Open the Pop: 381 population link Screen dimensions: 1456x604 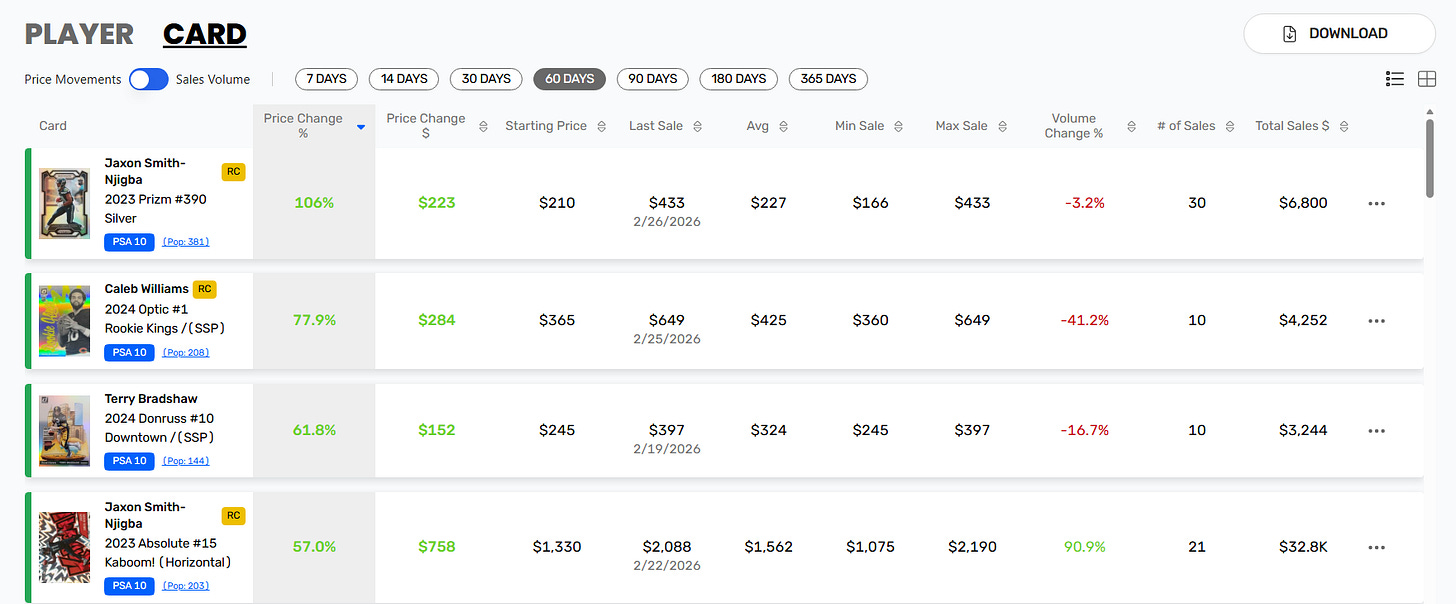[x=186, y=241]
